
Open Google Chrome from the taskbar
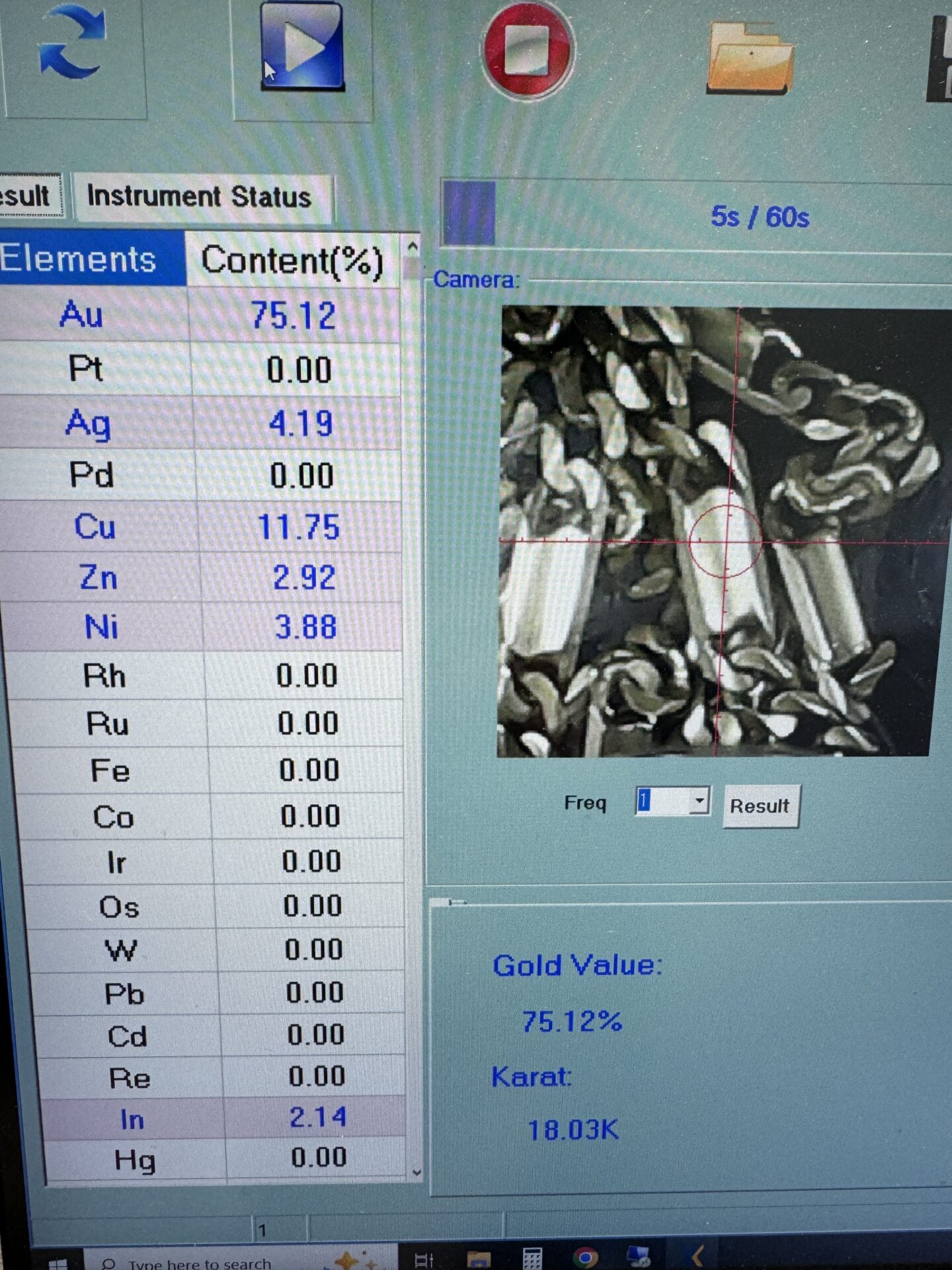point(585,1258)
